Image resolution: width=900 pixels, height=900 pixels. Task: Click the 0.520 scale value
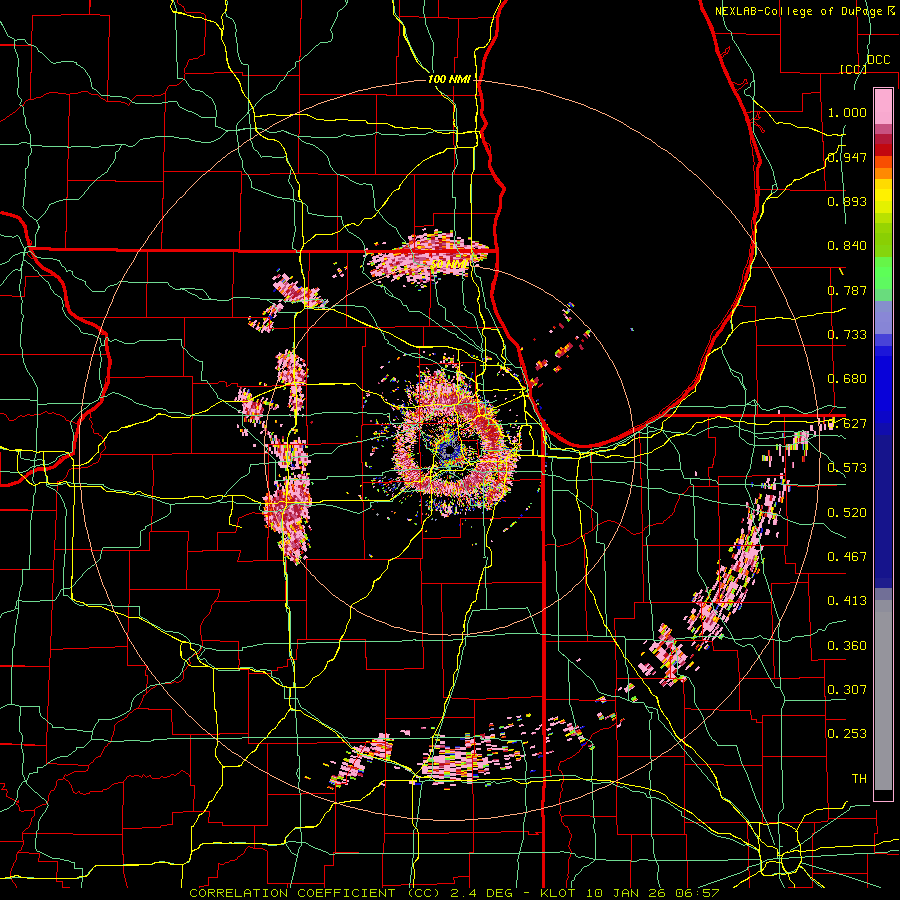(847, 512)
